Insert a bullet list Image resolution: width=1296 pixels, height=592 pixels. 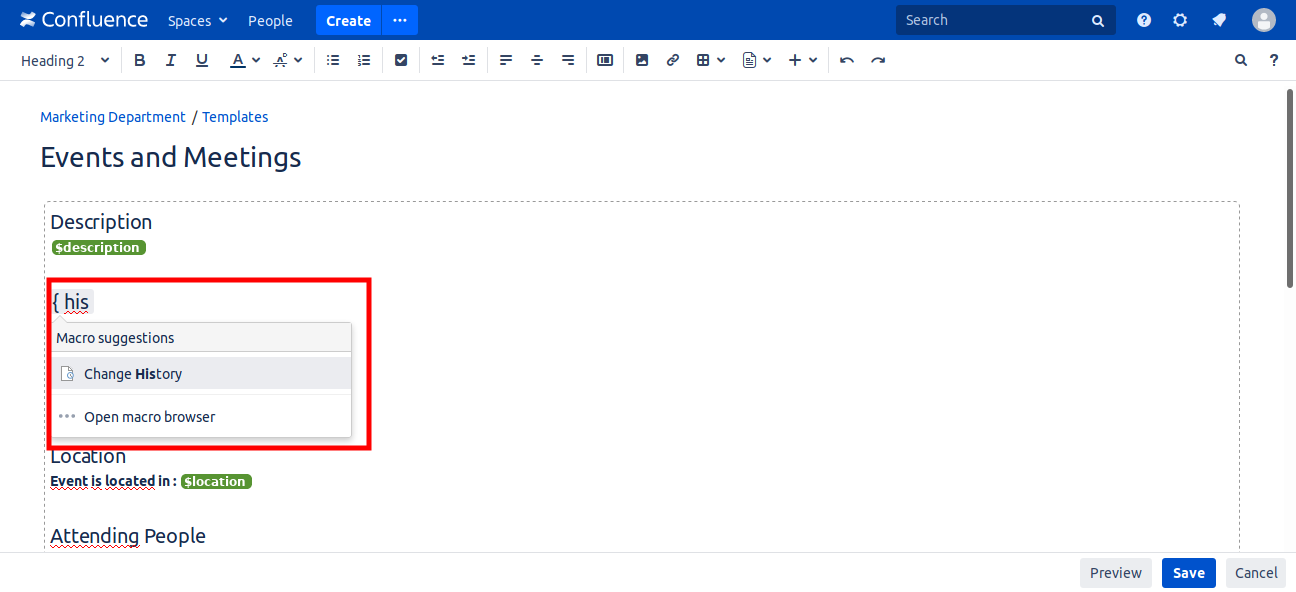coord(333,60)
